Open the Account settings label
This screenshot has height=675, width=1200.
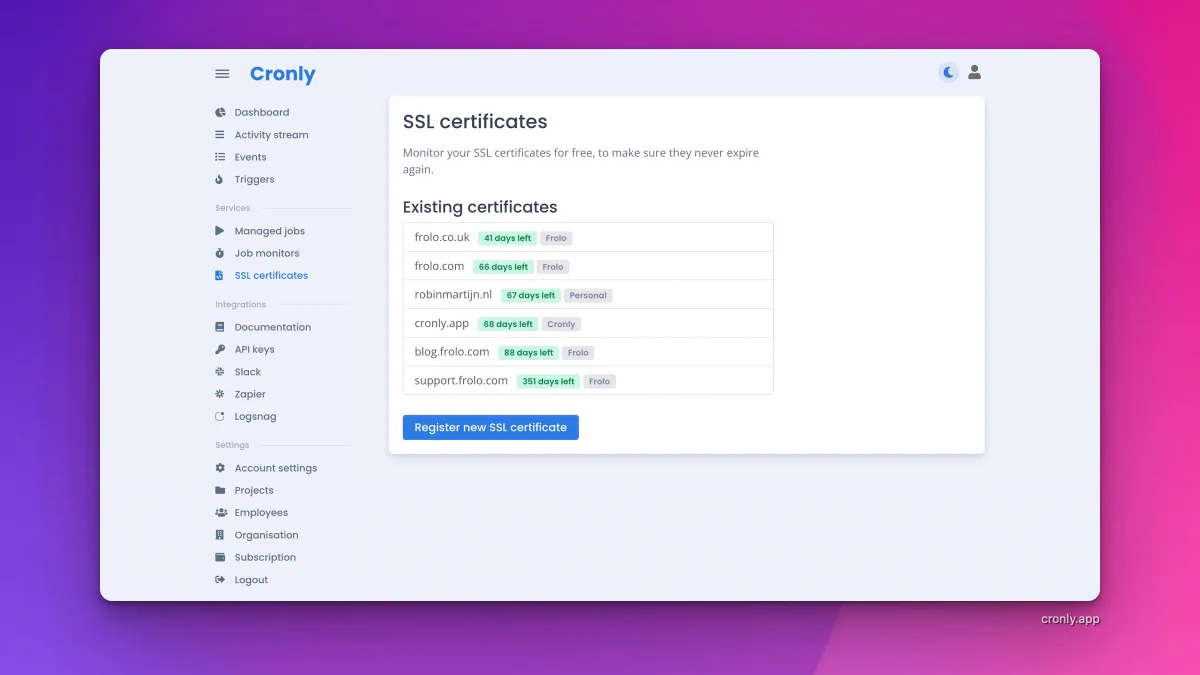click(x=276, y=468)
